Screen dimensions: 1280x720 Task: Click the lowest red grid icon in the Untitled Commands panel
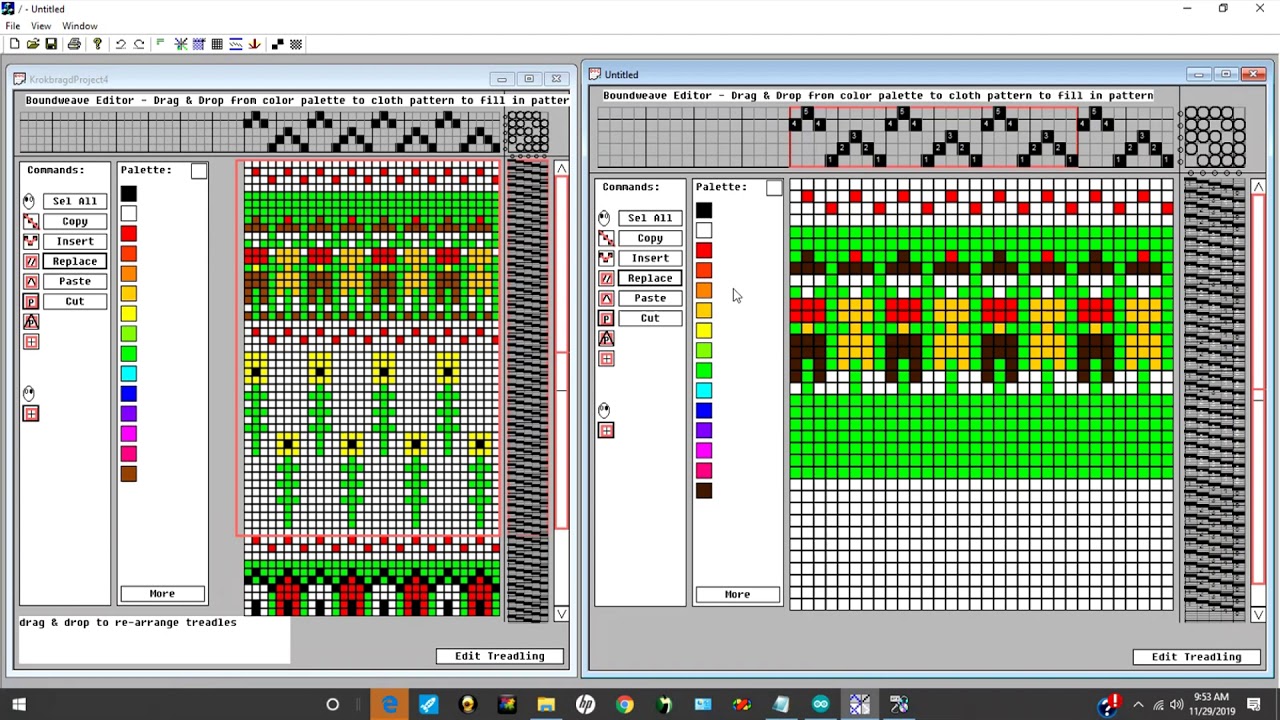point(606,430)
